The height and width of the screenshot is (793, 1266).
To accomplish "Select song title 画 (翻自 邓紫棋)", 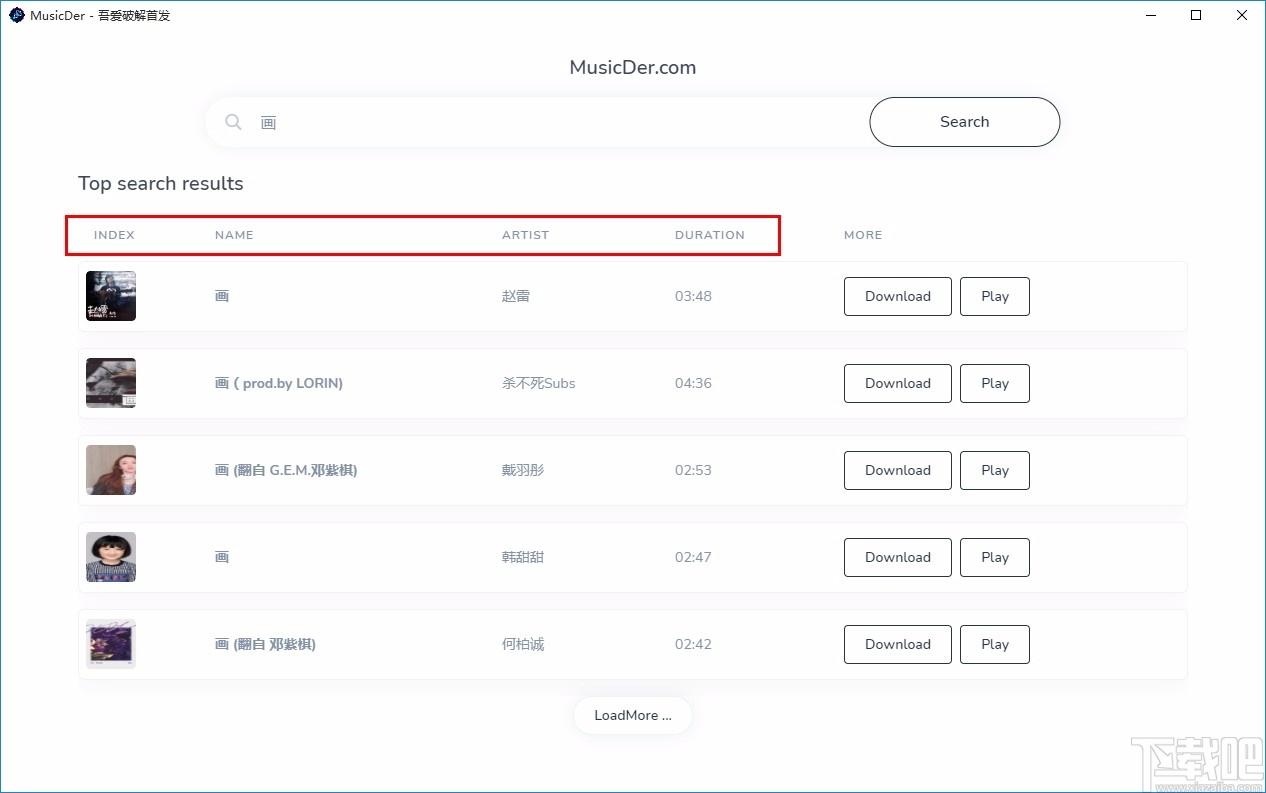I will [x=265, y=644].
